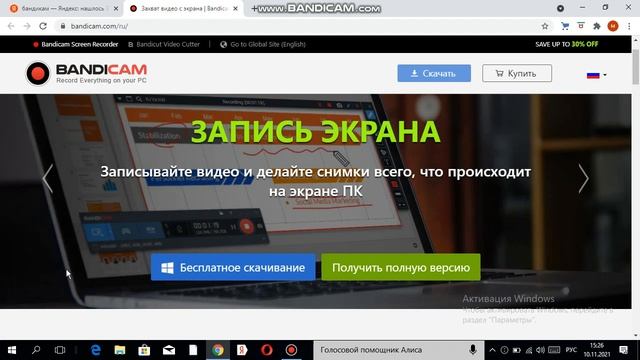Open File Explorer from the taskbar

click(120, 350)
